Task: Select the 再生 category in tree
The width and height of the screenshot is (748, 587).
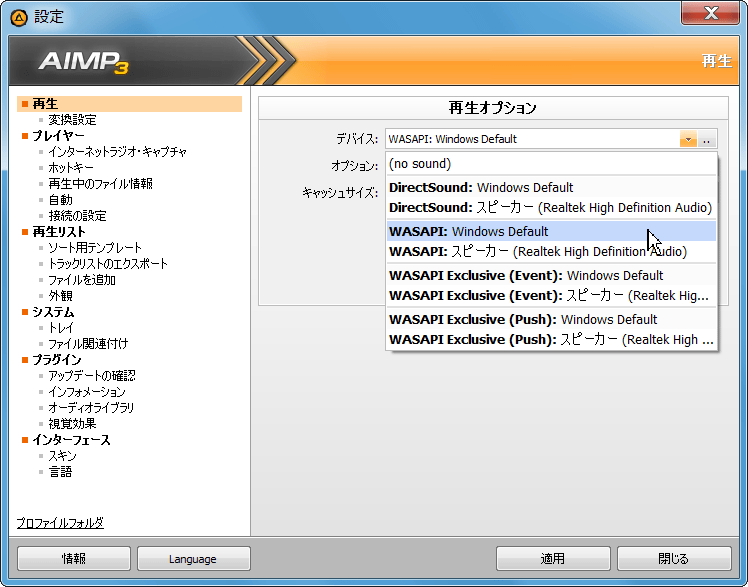Action: tap(130, 103)
